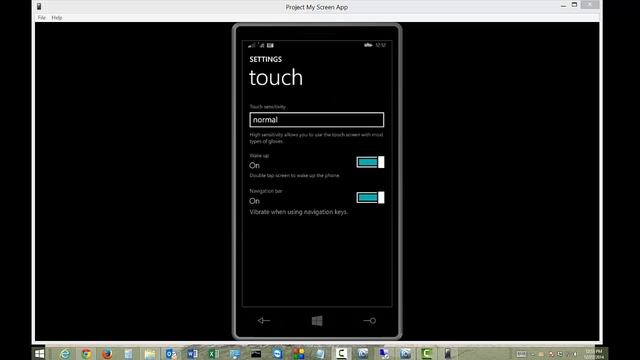
Task: Open File Explorer from the taskbar
Action: [x=149, y=354]
